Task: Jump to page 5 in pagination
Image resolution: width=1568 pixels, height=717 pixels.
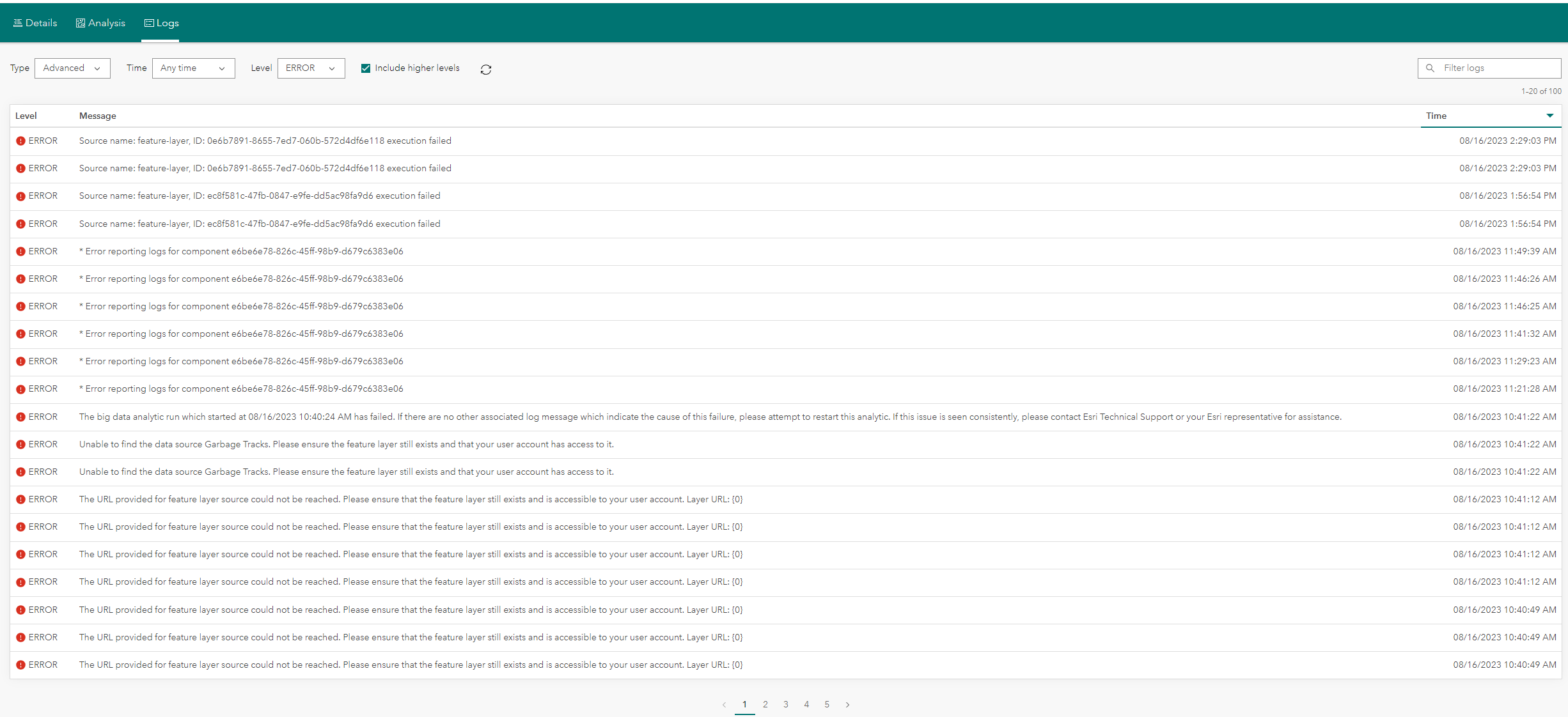Action: 826,705
